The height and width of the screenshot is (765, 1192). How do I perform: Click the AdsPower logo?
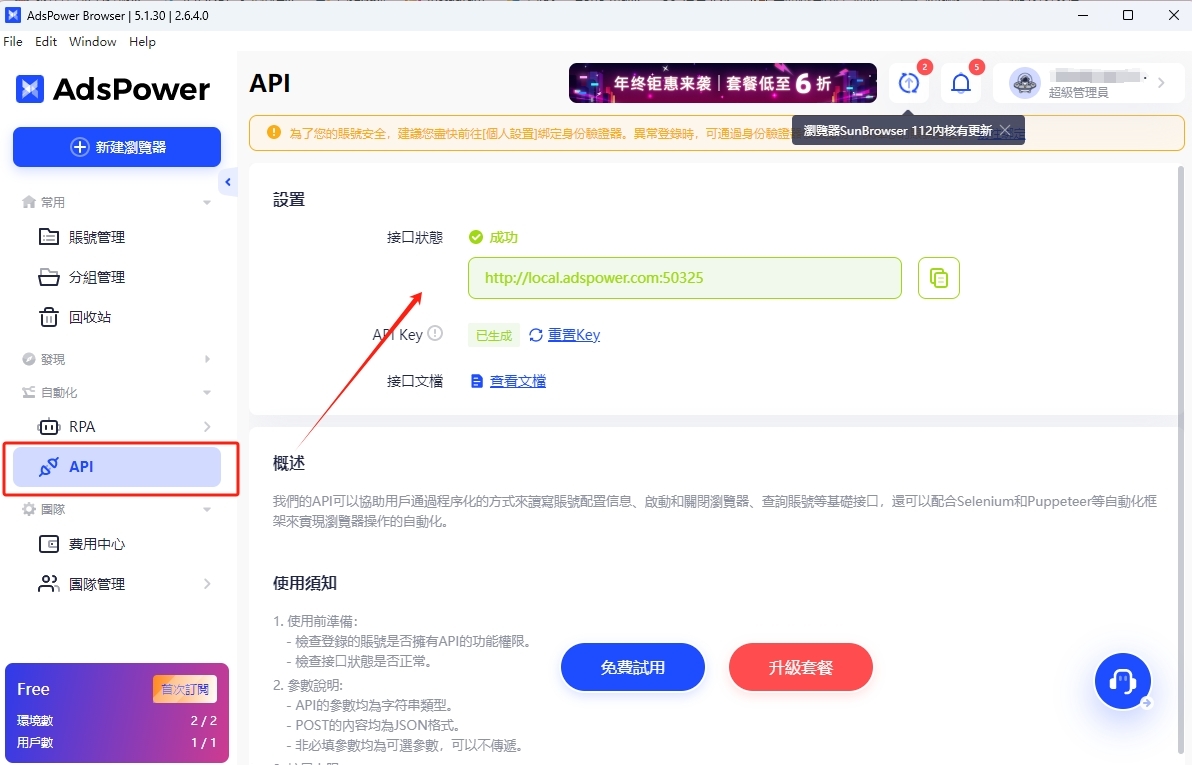click(113, 89)
